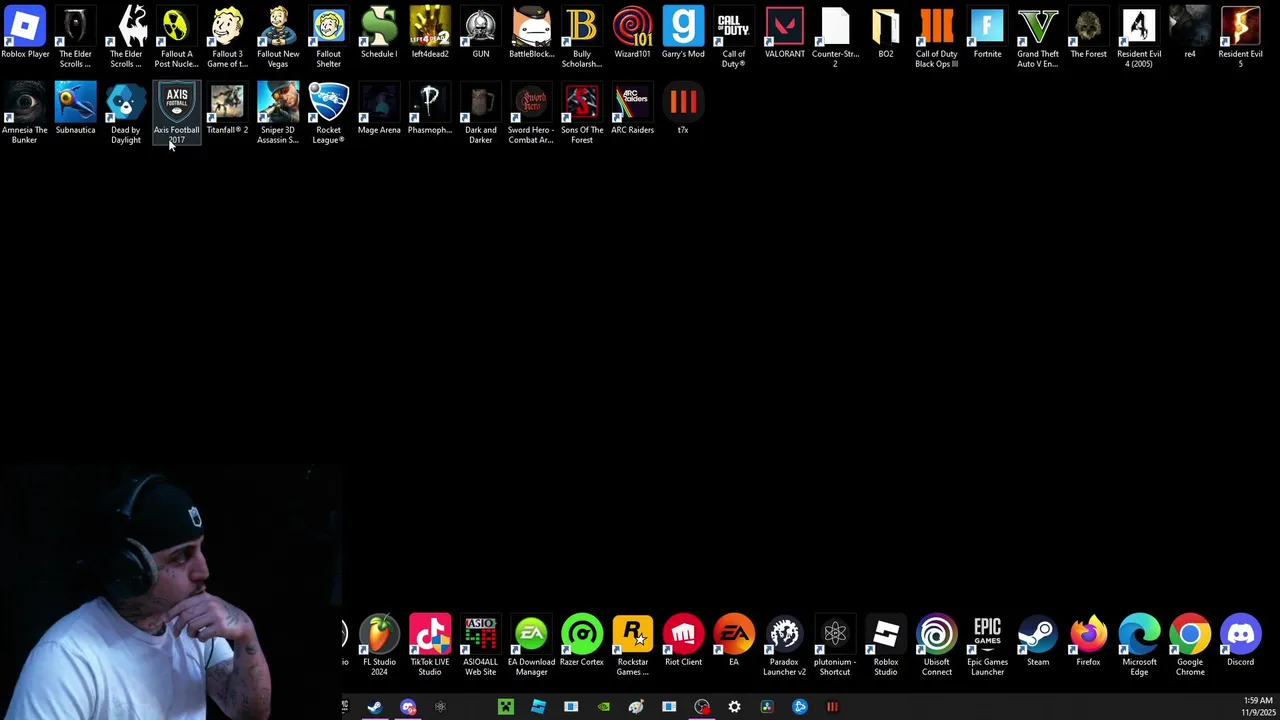
Task: Open the Settings gear on the taskbar
Action: (x=734, y=707)
